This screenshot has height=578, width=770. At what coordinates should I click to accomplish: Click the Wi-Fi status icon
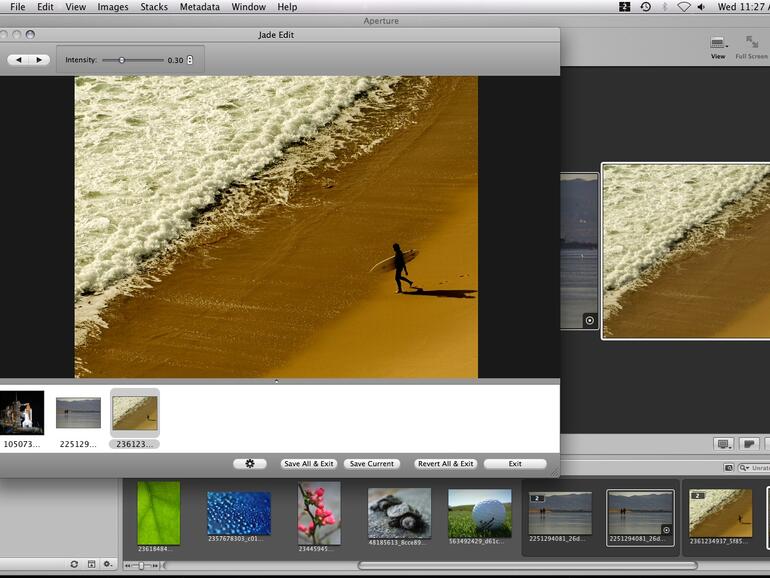(684, 7)
